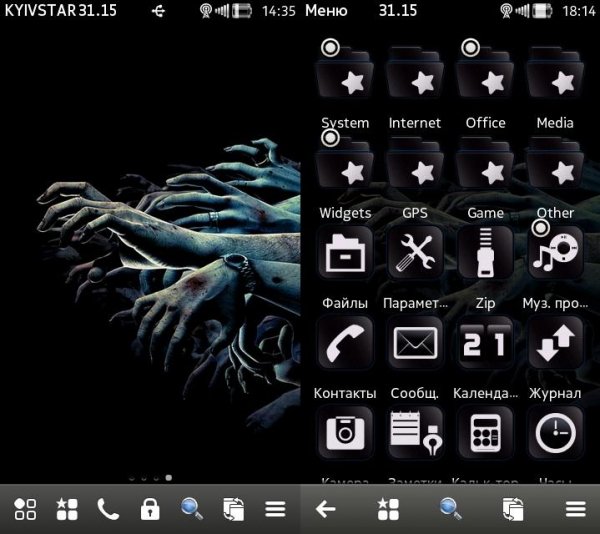Select the fourth highlighted home page indicator dot
Screen dimensions: 600x534
click(x=168, y=478)
